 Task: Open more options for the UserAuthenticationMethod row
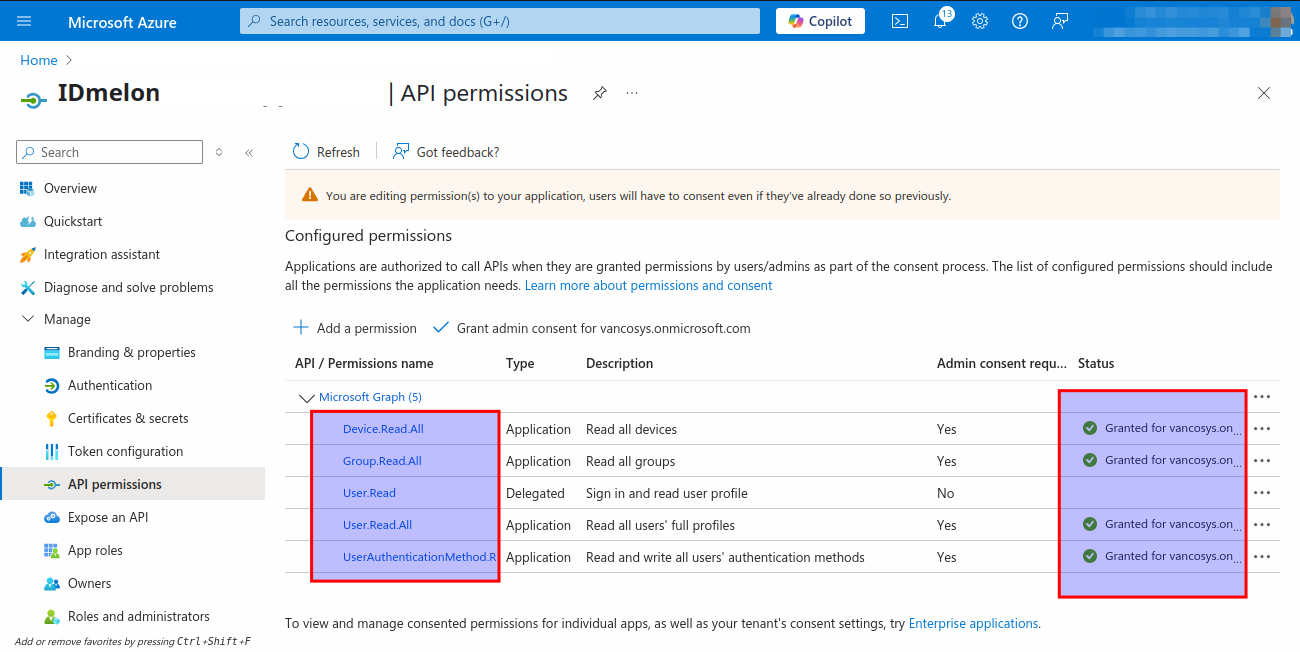click(1262, 557)
